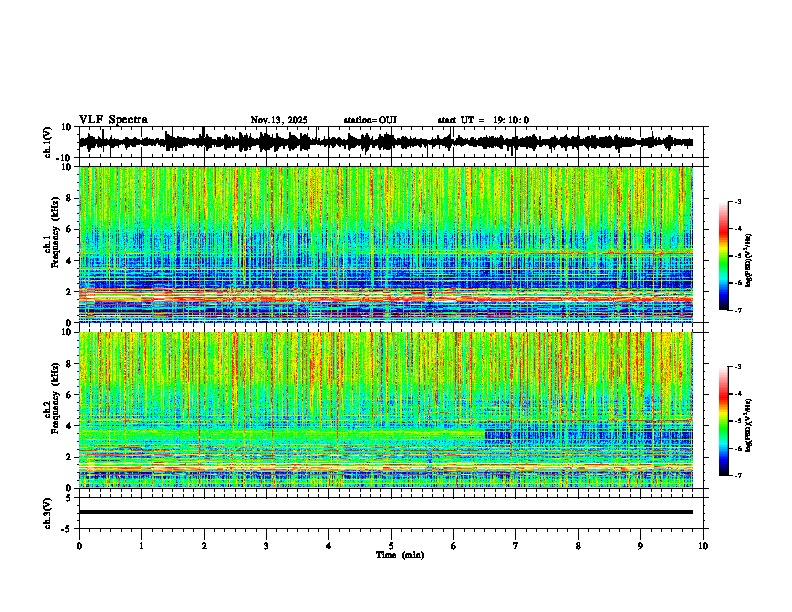Click the ch.3(V) axis label
Image resolution: width=792 pixels, height=612 pixels.
47,513
